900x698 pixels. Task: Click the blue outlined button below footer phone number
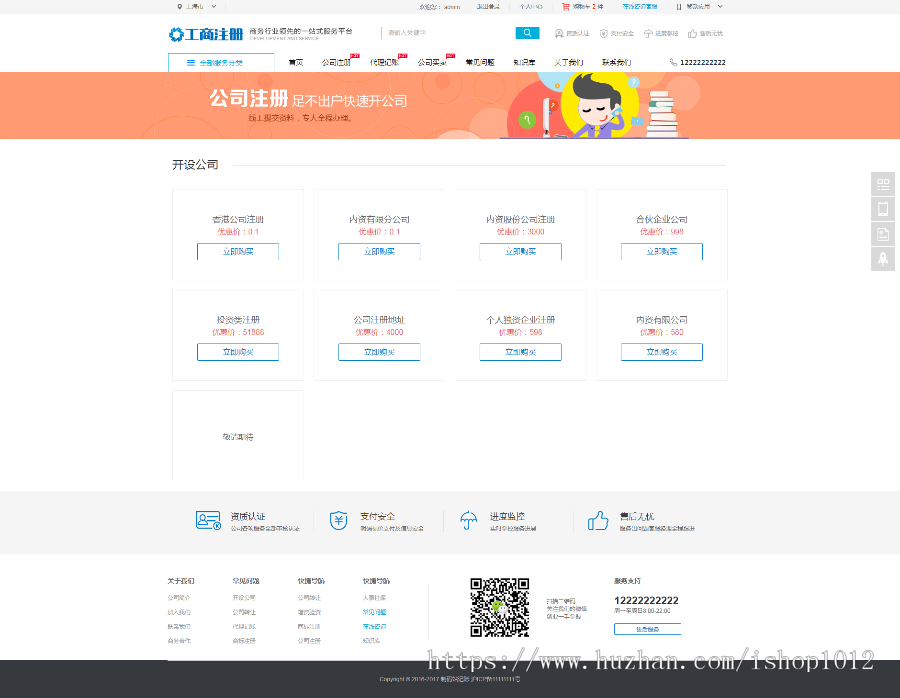point(647,629)
